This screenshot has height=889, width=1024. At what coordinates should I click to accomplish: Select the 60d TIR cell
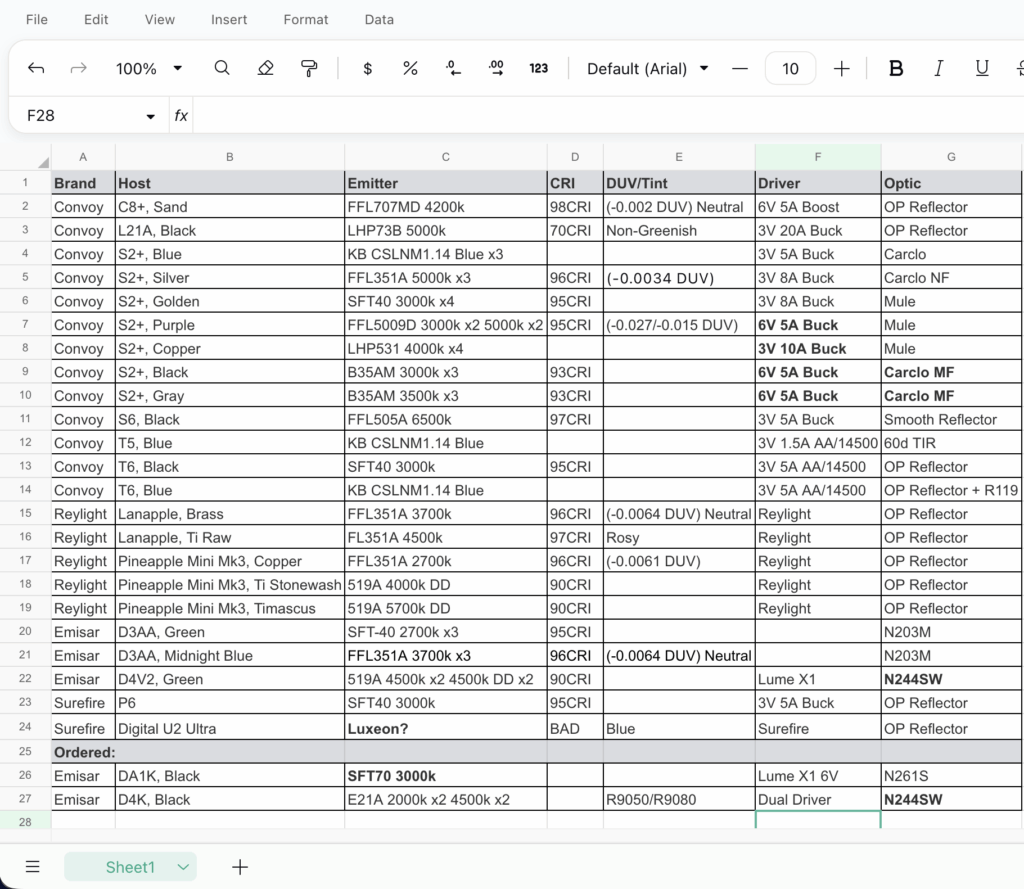(x=951, y=442)
